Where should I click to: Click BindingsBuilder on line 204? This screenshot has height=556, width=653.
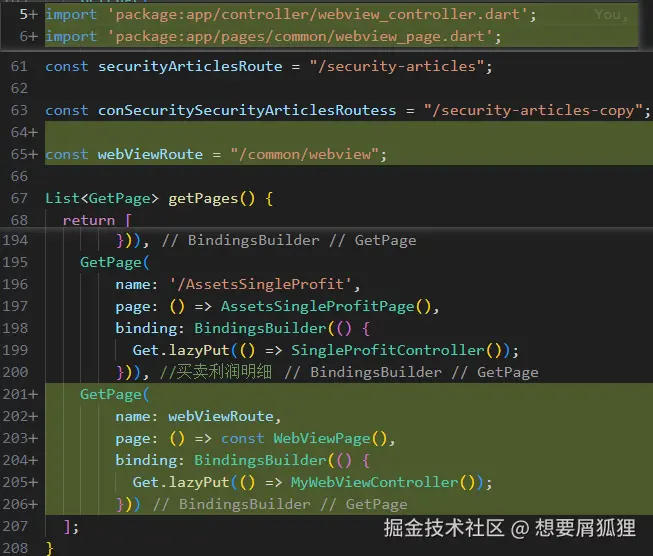coord(260,460)
